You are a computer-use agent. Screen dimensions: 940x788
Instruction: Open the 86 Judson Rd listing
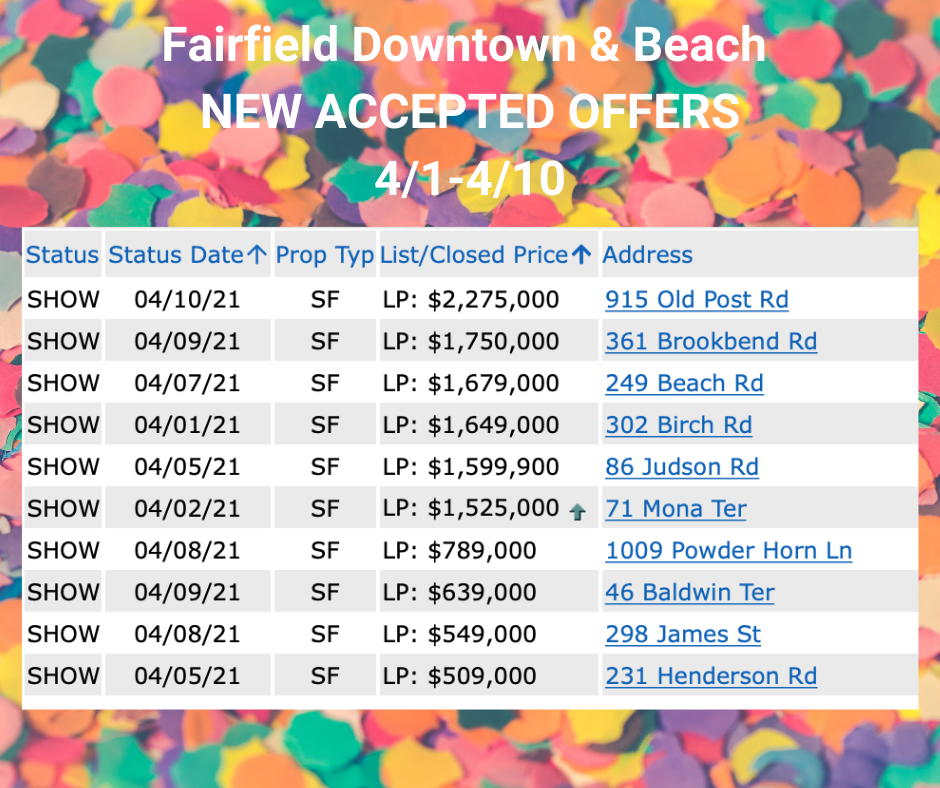(681, 467)
